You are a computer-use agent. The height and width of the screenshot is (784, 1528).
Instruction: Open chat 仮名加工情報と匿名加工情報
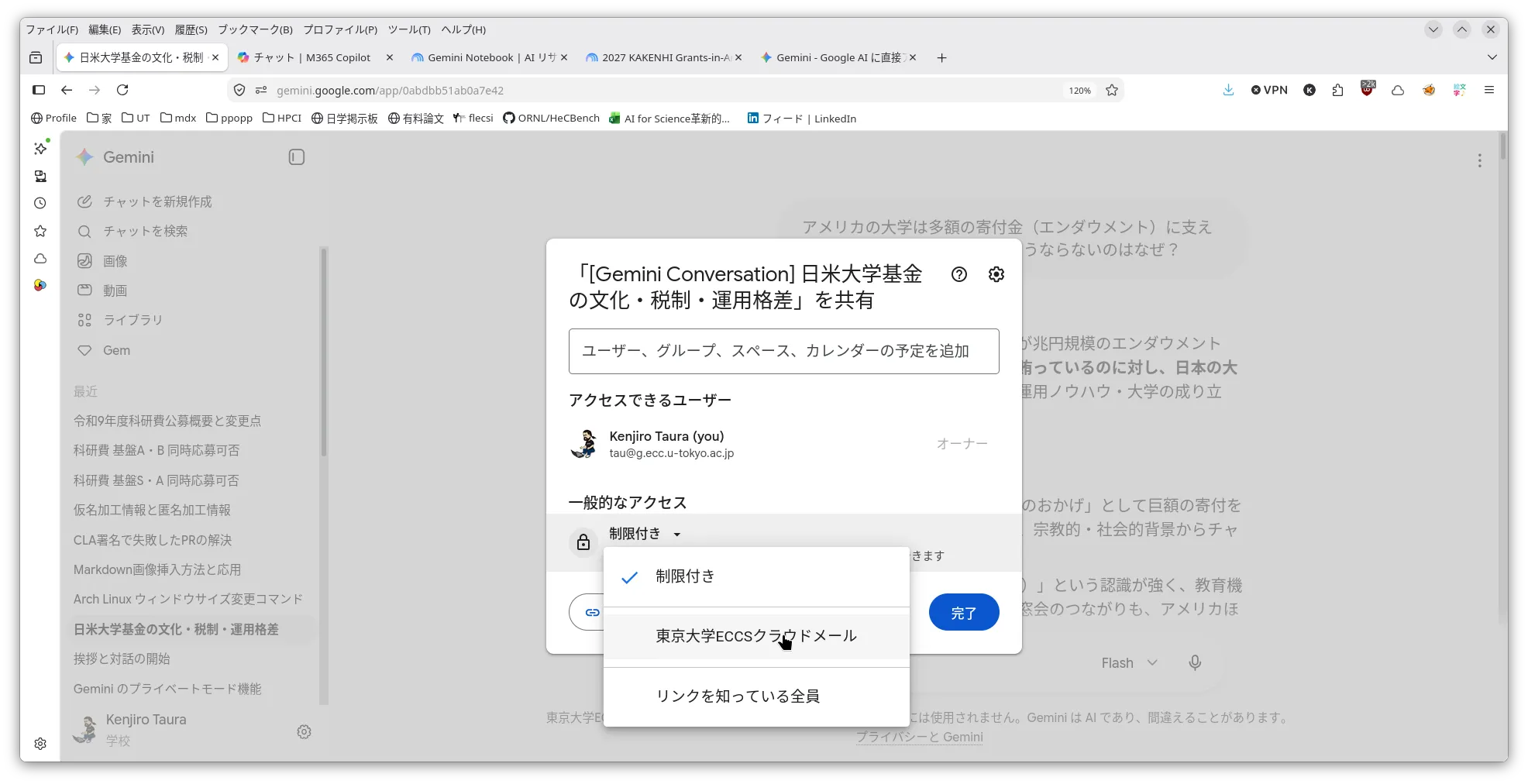pyautogui.click(x=152, y=510)
